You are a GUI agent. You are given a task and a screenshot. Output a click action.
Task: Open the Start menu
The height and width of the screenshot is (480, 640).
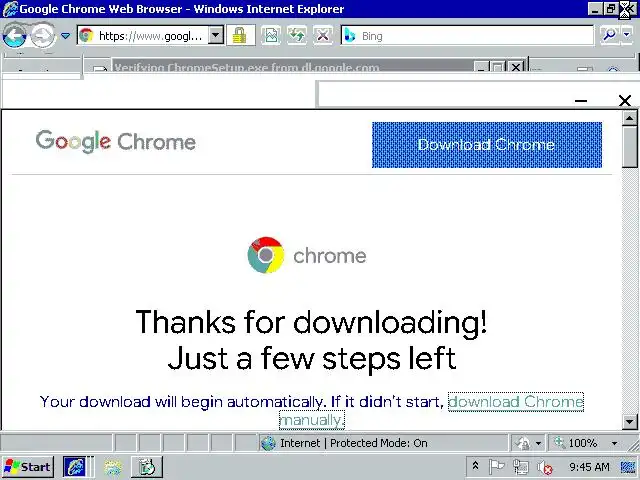pyautogui.click(x=28, y=467)
